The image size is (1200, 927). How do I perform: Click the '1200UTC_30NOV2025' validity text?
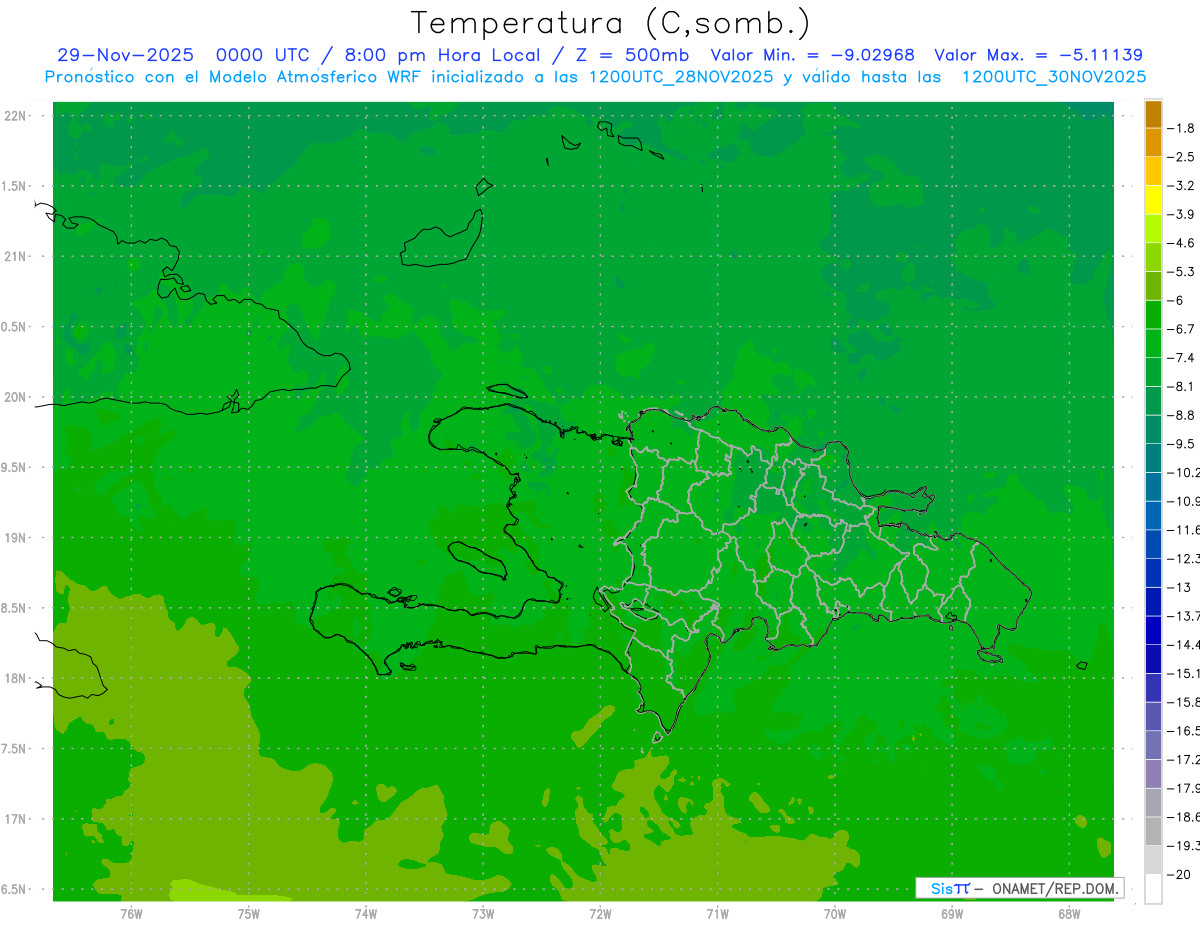(x=1053, y=77)
